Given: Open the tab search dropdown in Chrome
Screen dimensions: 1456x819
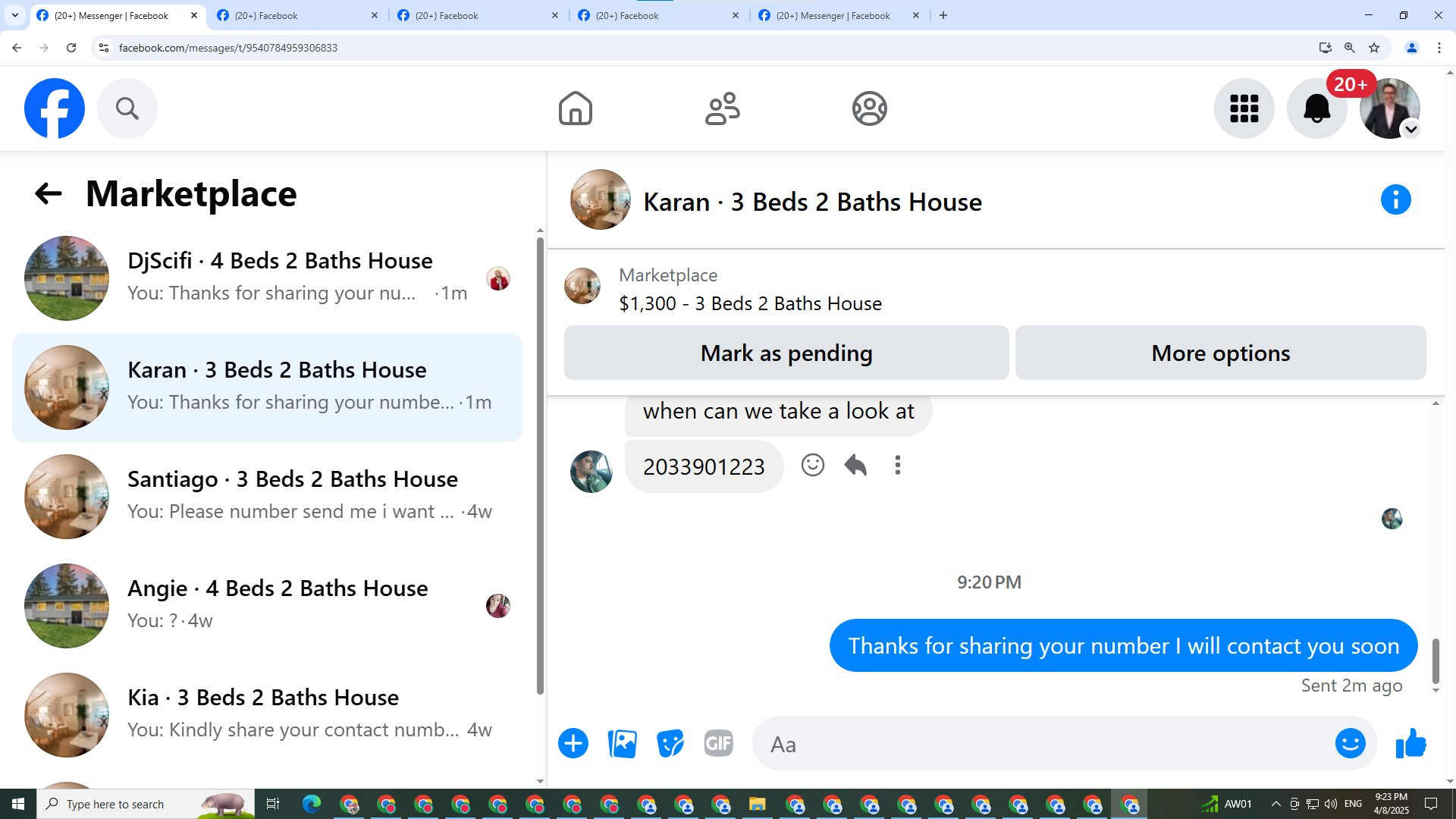Looking at the screenshot, I should tap(14, 15).
